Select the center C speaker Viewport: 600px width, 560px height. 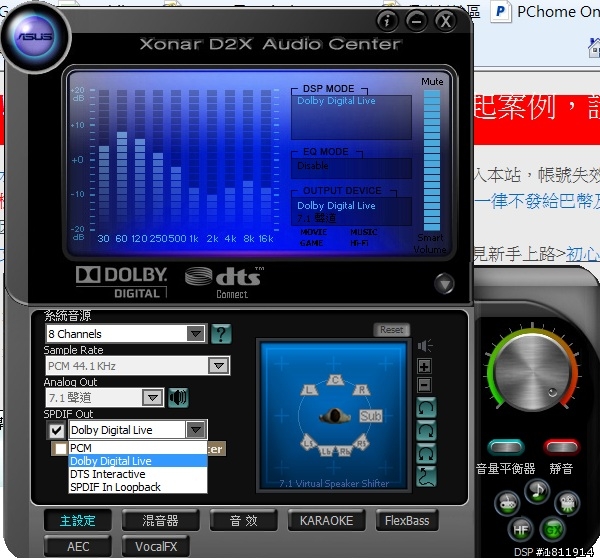[335, 380]
